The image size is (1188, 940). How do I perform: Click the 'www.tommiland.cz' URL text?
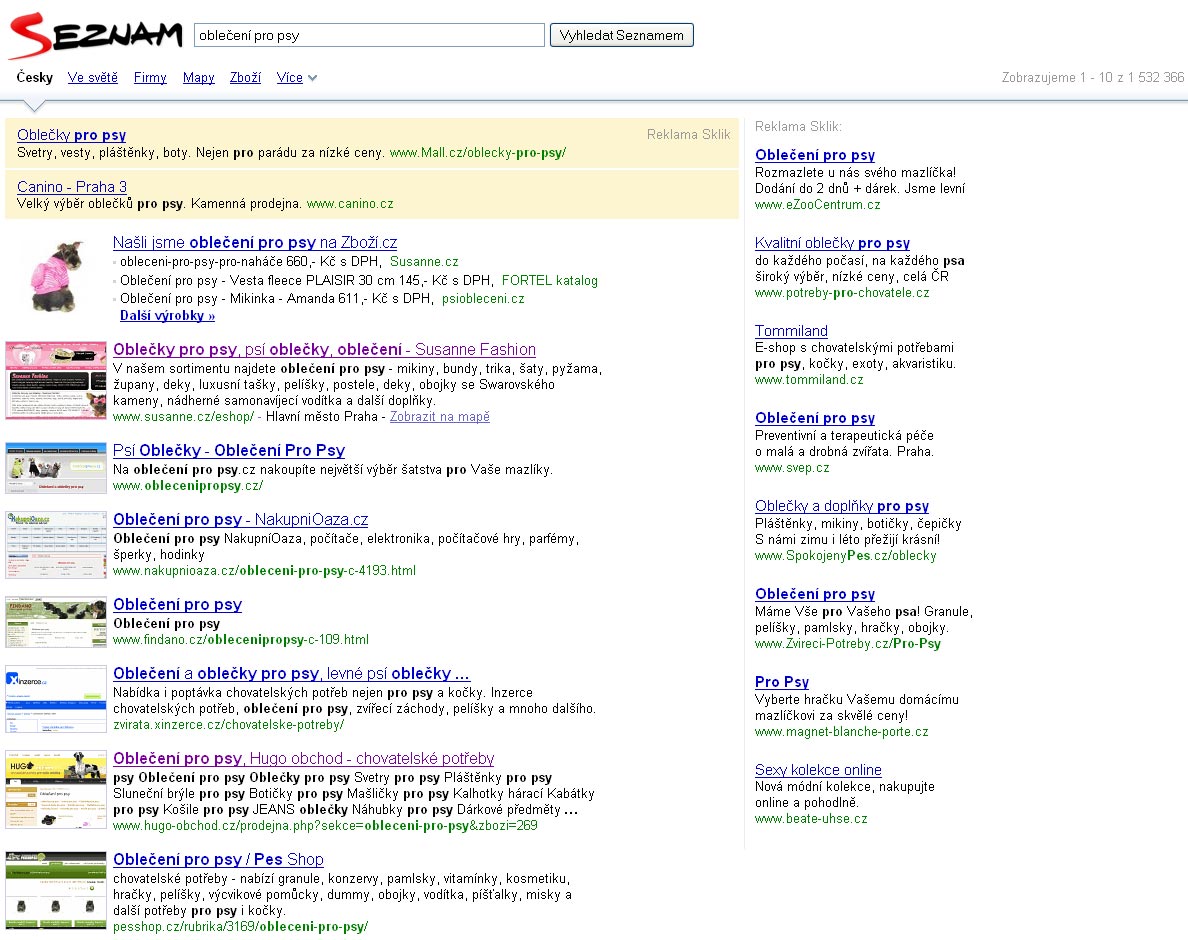click(809, 379)
